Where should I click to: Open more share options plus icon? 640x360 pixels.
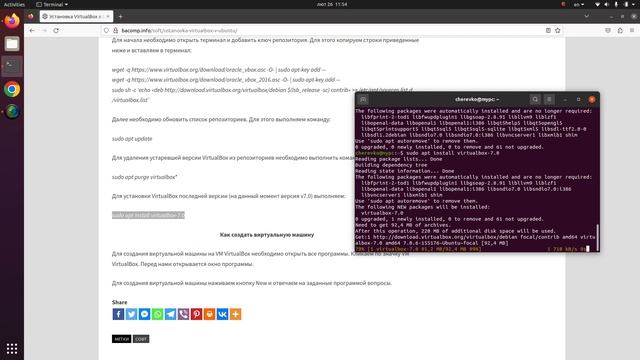click(x=236, y=314)
